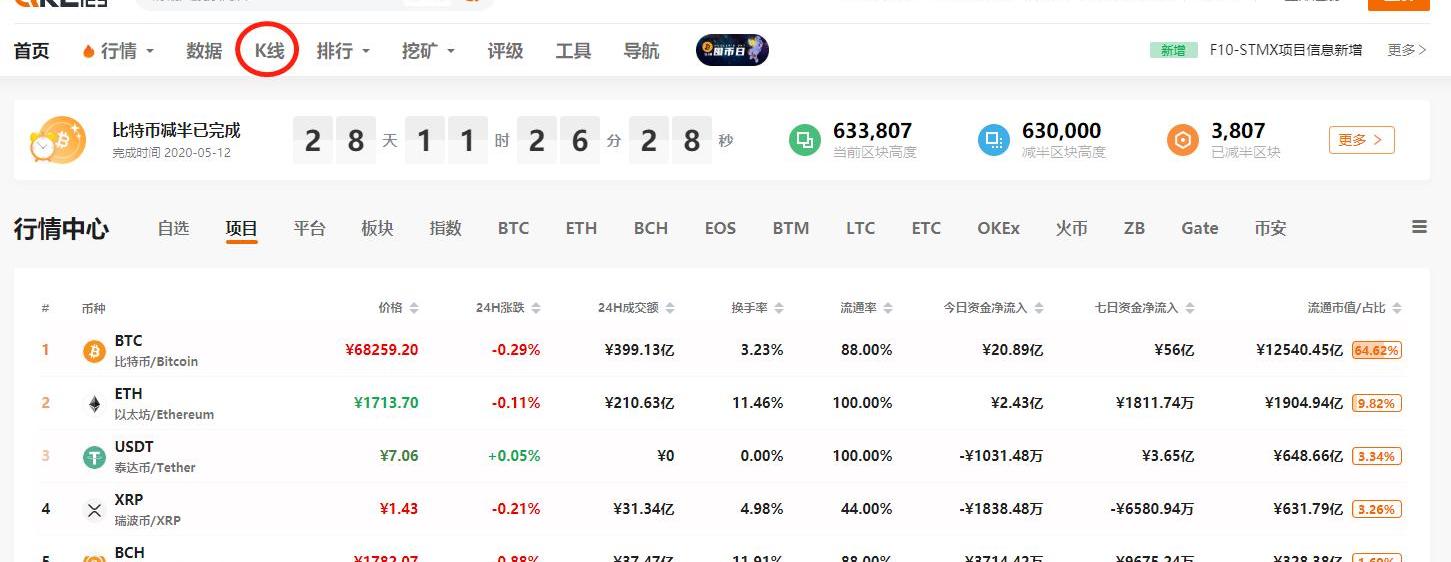This screenshot has width=1451, height=562.
Task: Switch to the 自选 tab
Action: click(x=173, y=229)
